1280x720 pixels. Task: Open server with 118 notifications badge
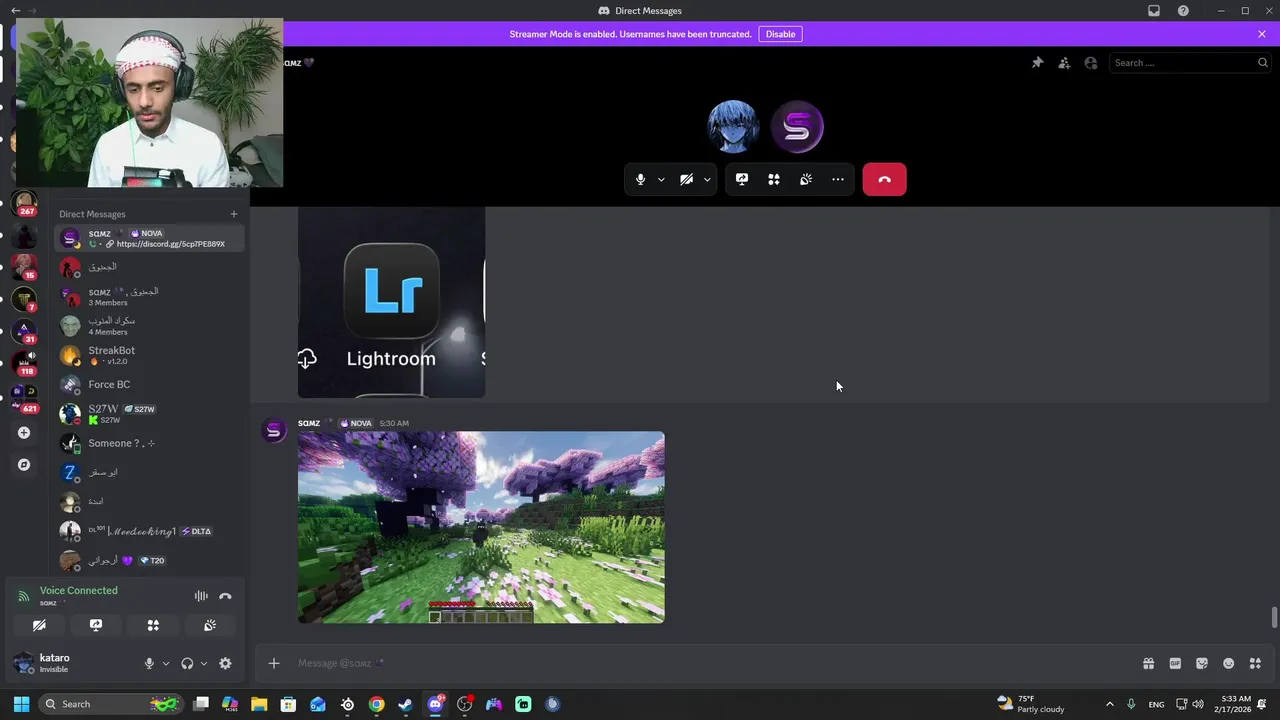(x=25, y=362)
